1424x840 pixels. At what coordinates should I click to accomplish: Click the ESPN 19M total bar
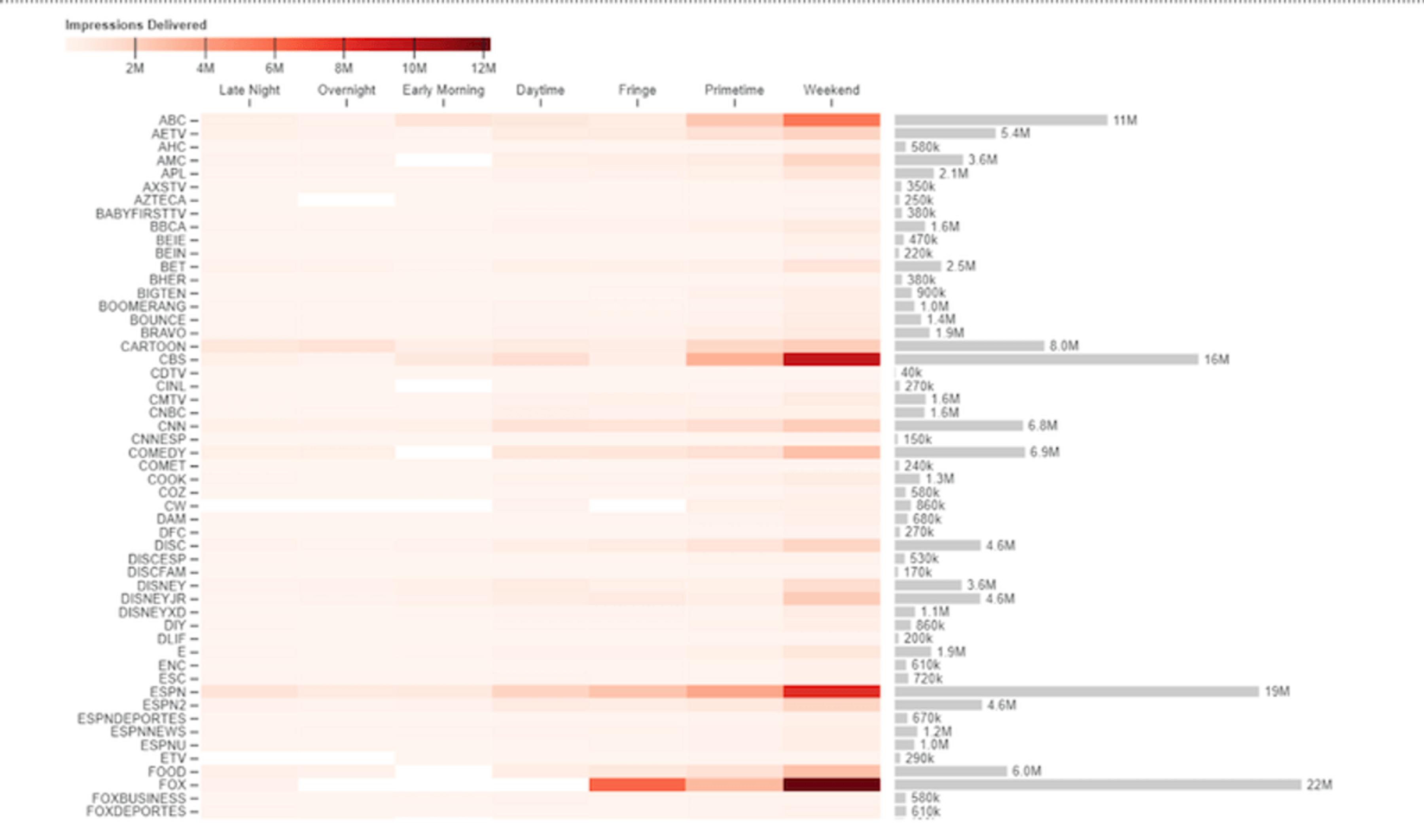[x=1076, y=692]
